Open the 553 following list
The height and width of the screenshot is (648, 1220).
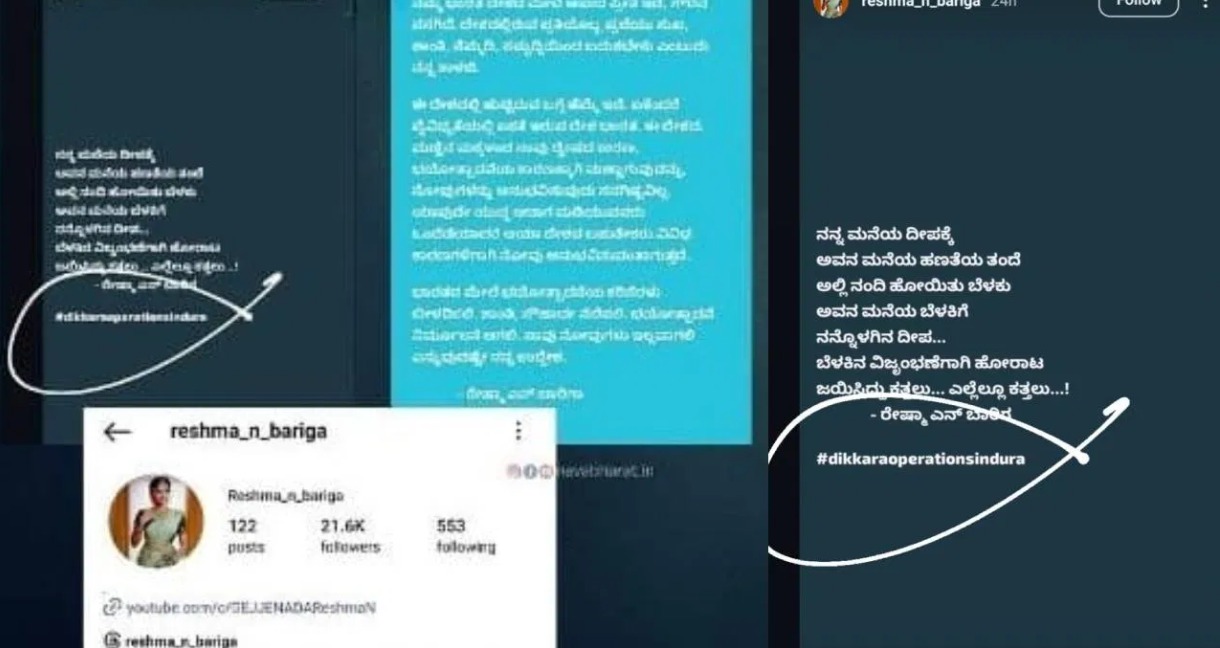pyautogui.click(x=465, y=535)
